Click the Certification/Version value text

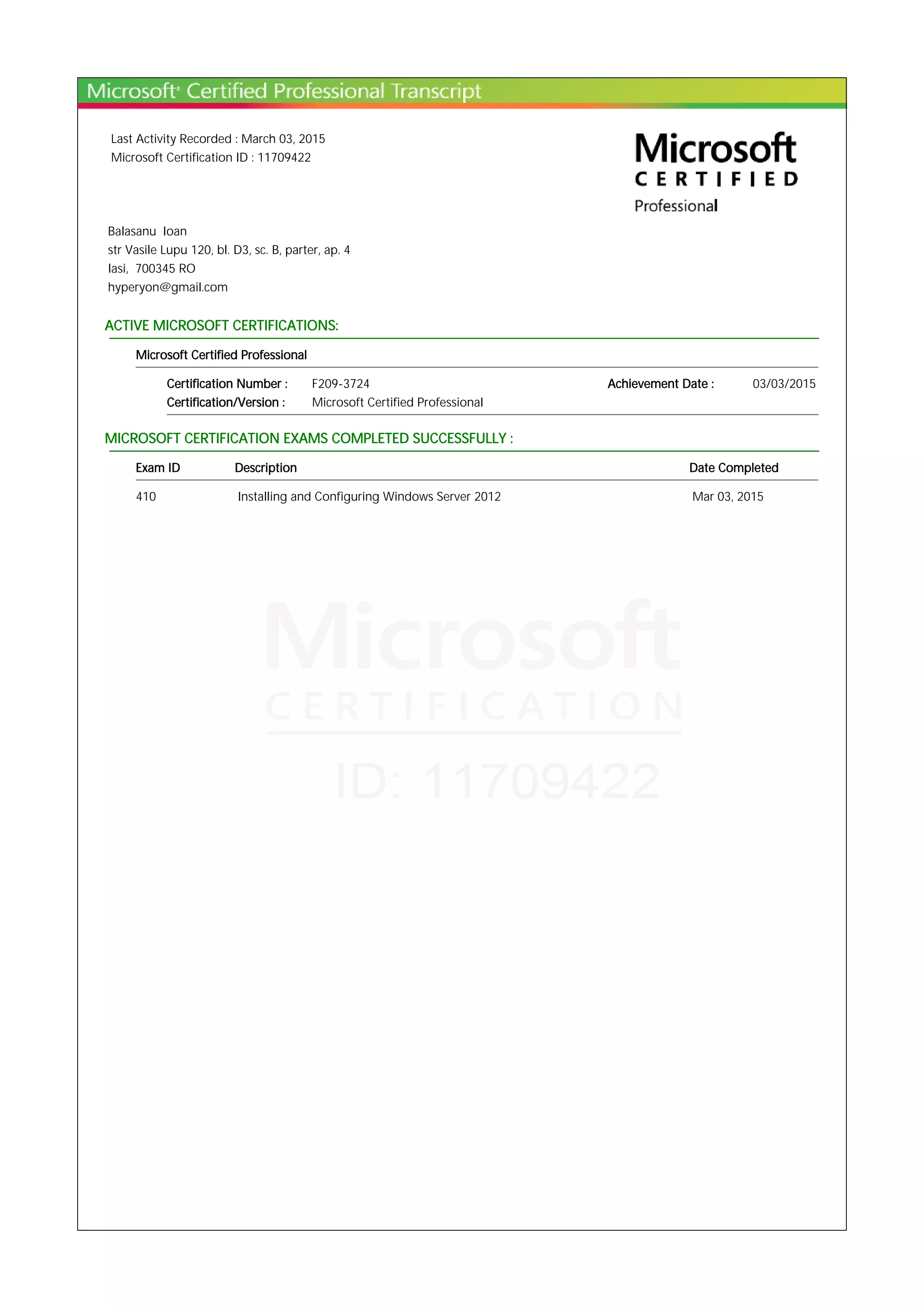coord(397,403)
